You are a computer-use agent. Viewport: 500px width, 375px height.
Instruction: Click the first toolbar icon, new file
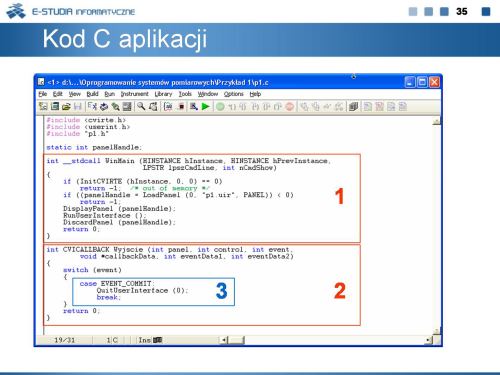pos(43,107)
